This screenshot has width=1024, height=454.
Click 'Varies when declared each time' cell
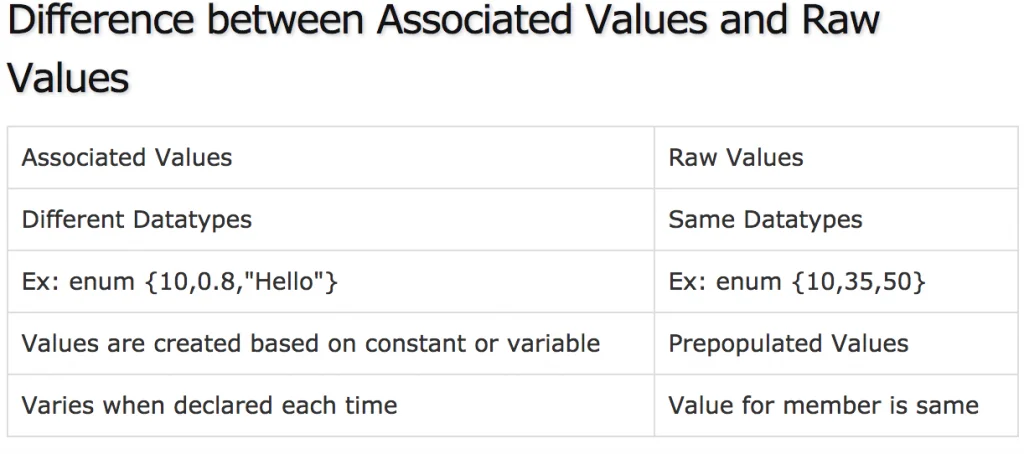209,405
